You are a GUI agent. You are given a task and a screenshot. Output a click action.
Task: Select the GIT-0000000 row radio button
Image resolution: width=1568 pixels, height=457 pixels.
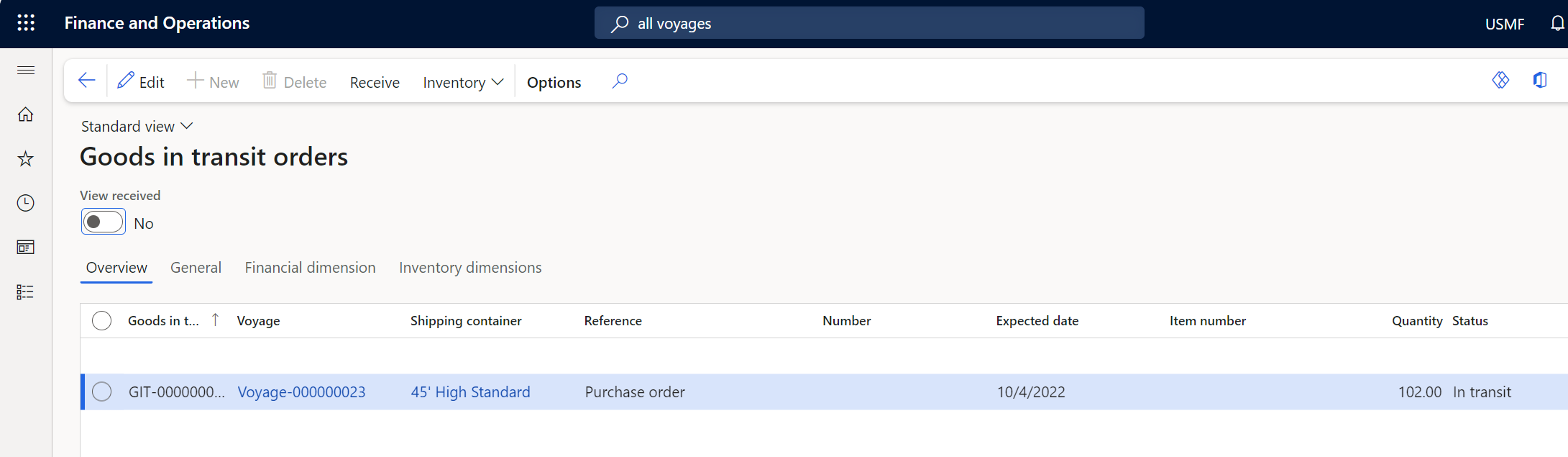[102, 392]
